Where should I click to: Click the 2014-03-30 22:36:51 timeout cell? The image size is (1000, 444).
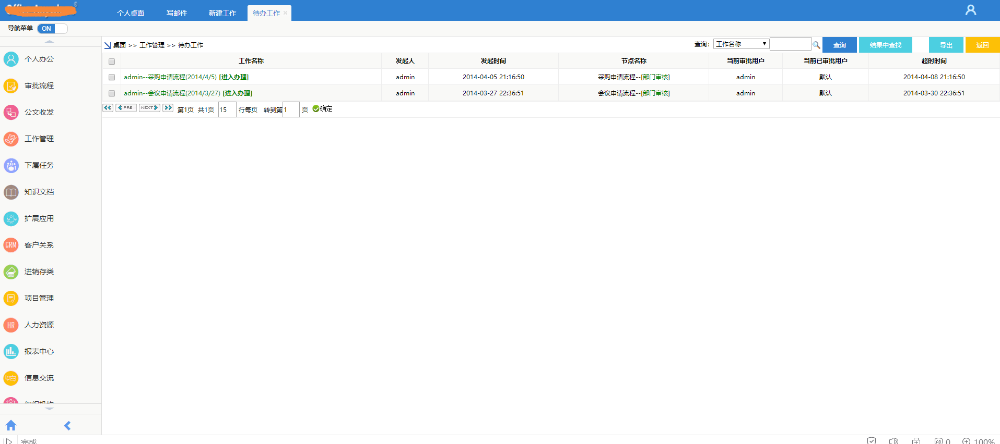934,93
